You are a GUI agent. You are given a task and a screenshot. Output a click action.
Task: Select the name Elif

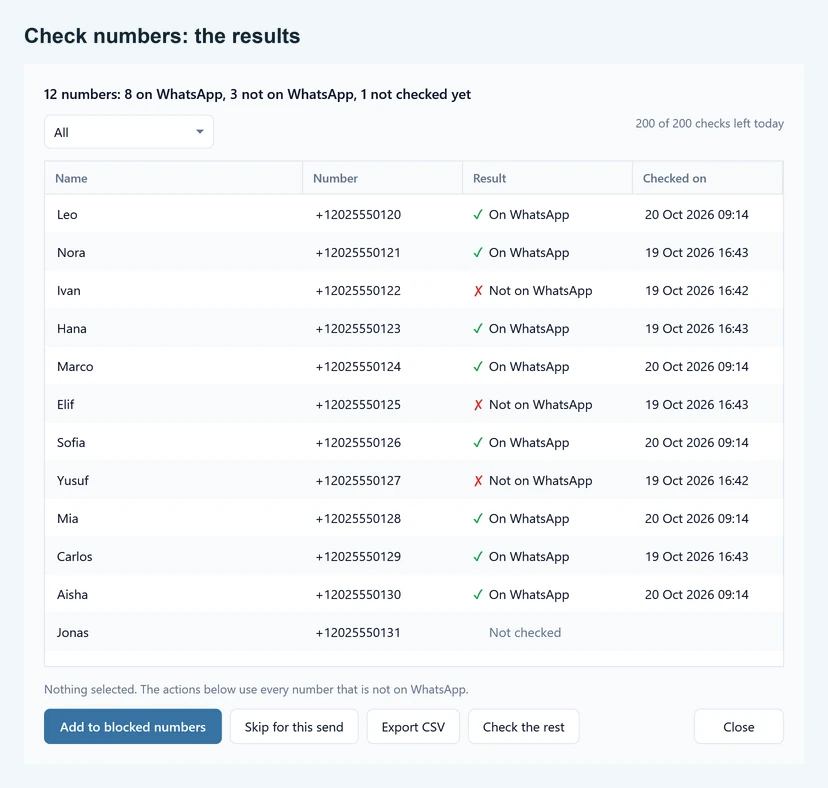point(65,405)
